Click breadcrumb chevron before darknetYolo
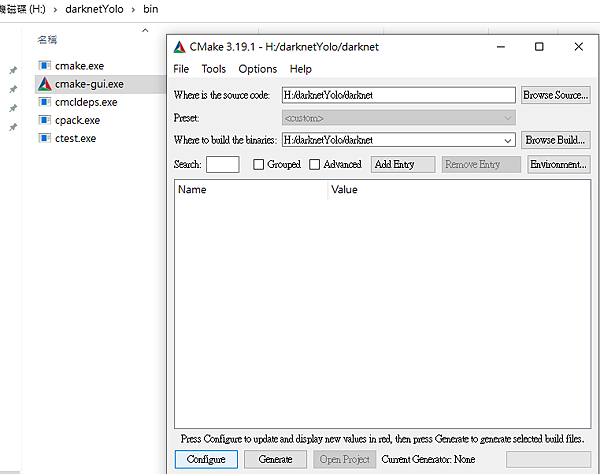Screen dimensions: 600x474 [x=55, y=10]
